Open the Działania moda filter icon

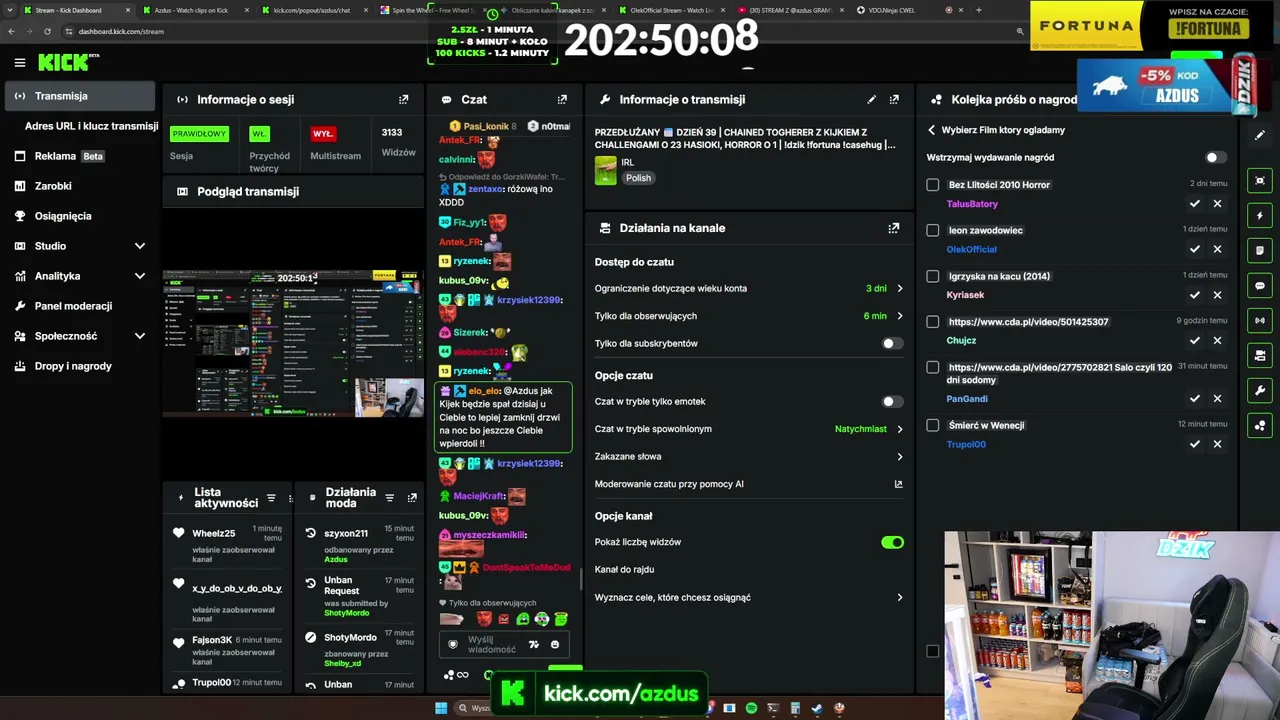390,497
